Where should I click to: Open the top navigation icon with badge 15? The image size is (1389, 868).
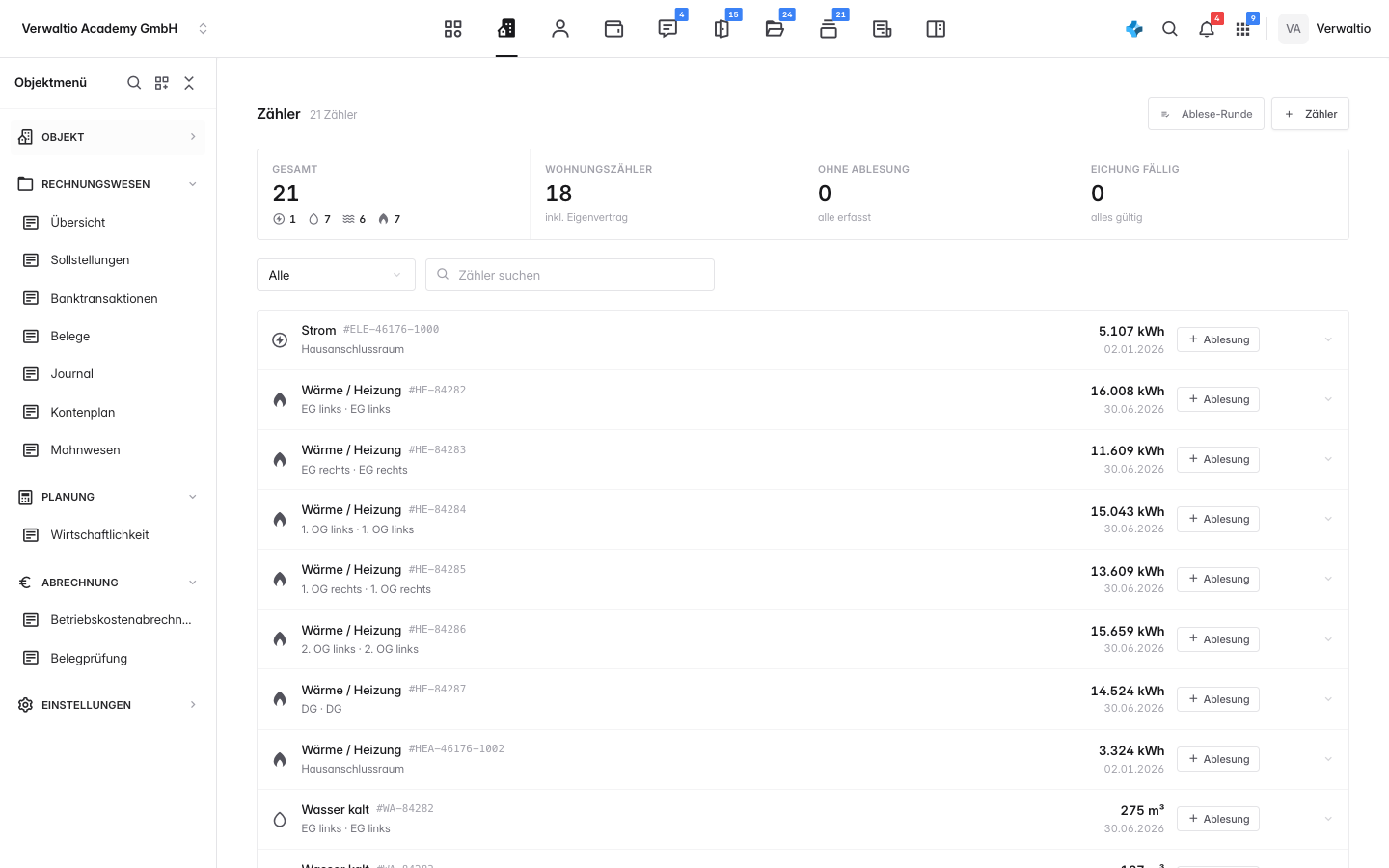pos(722,29)
